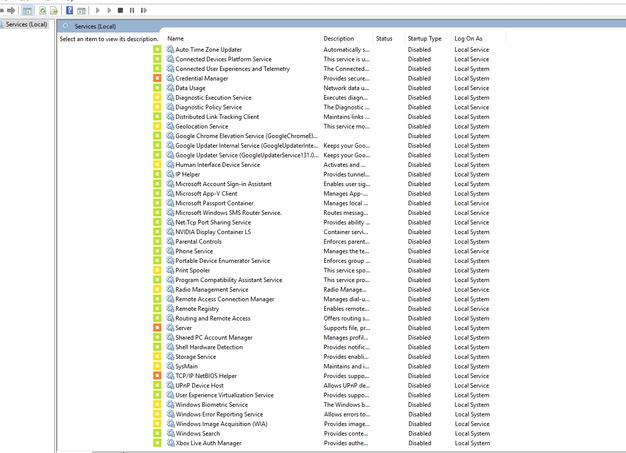
Task: Click the gear icon beside IP Helper
Action: pos(170,174)
